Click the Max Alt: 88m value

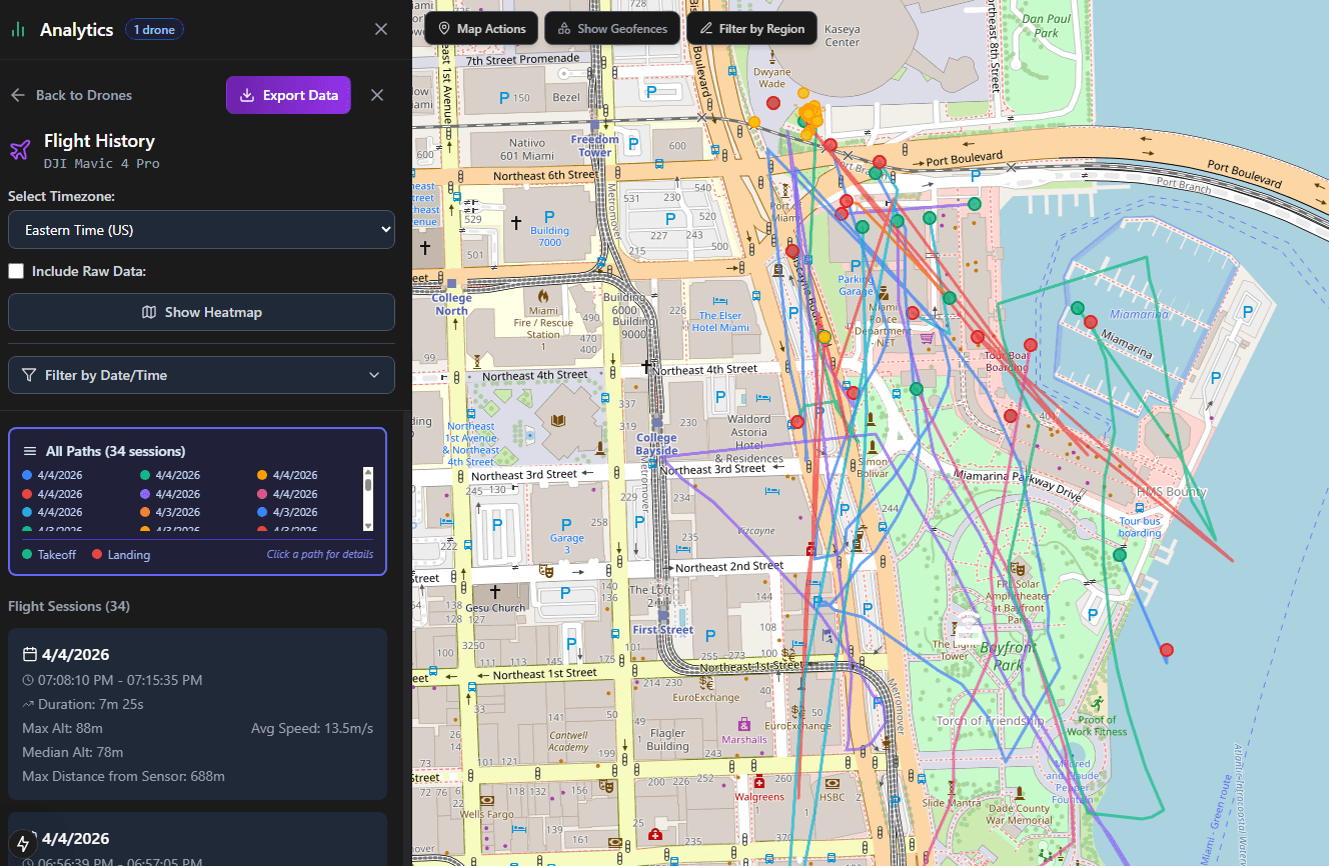(x=62, y=728)
